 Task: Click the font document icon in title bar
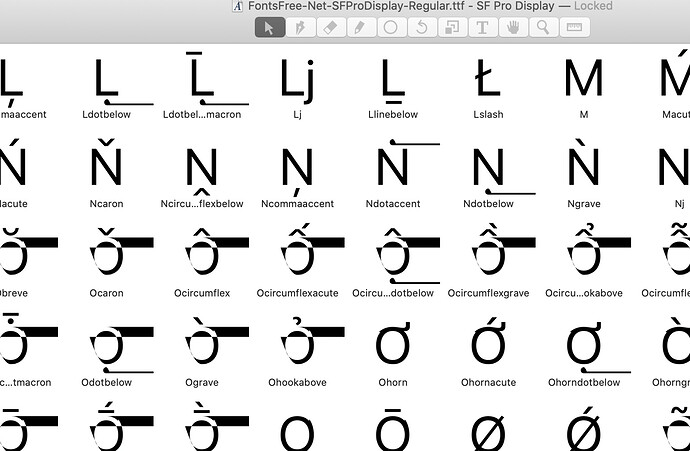pyautogui.click(x=238, y=6)
